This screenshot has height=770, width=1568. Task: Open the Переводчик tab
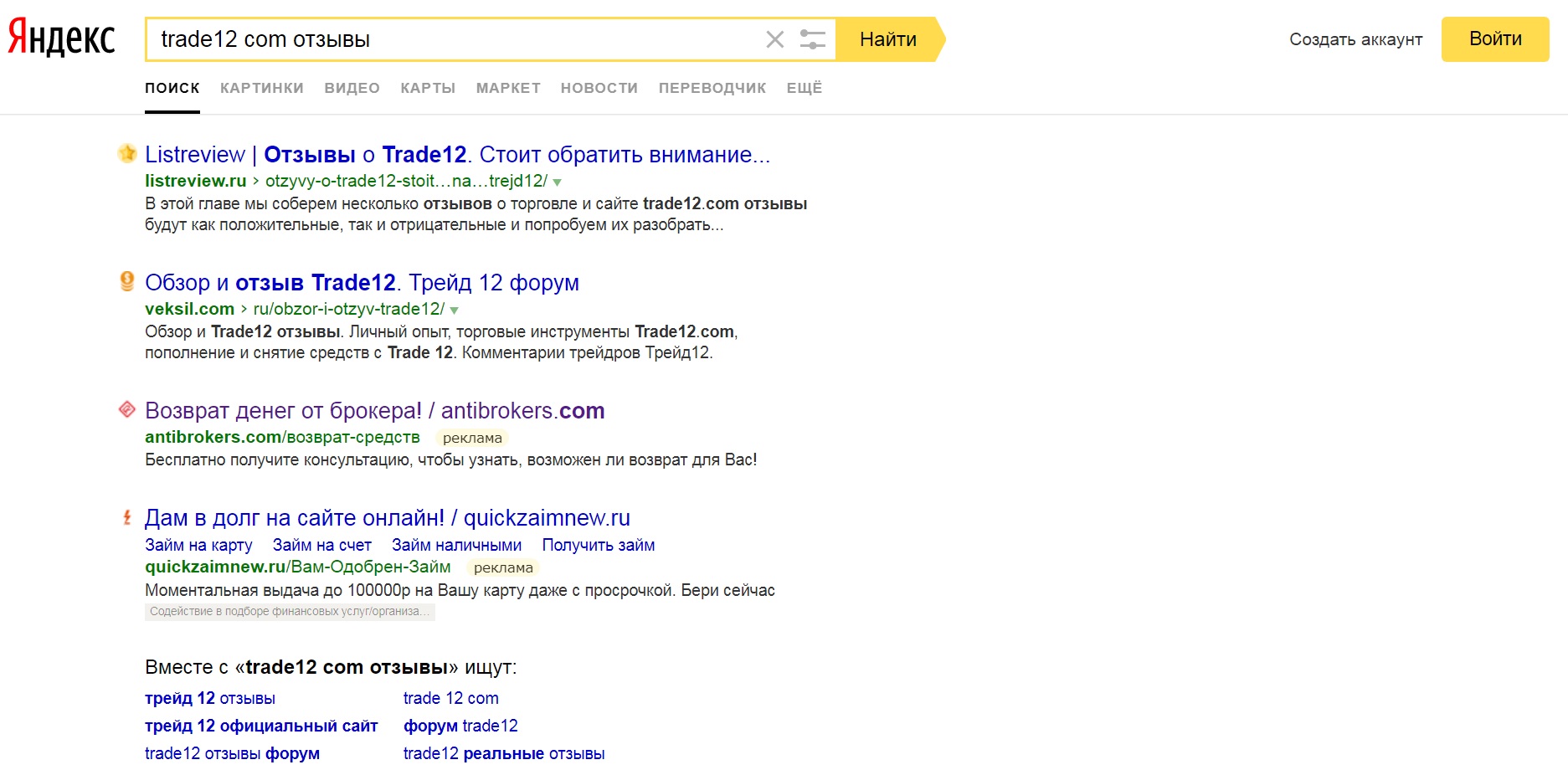click(712, 88)
